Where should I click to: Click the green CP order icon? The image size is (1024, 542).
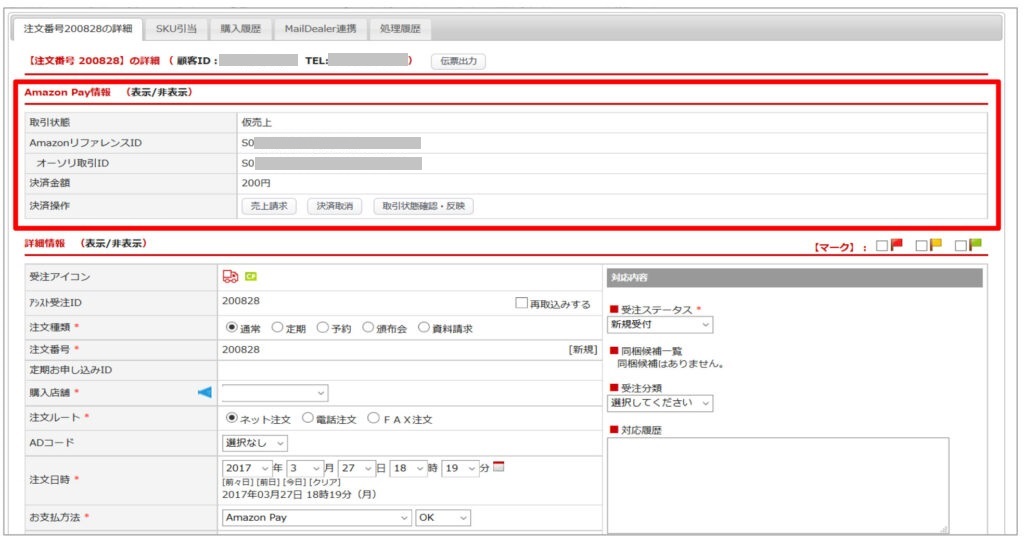tap(251, 277)
